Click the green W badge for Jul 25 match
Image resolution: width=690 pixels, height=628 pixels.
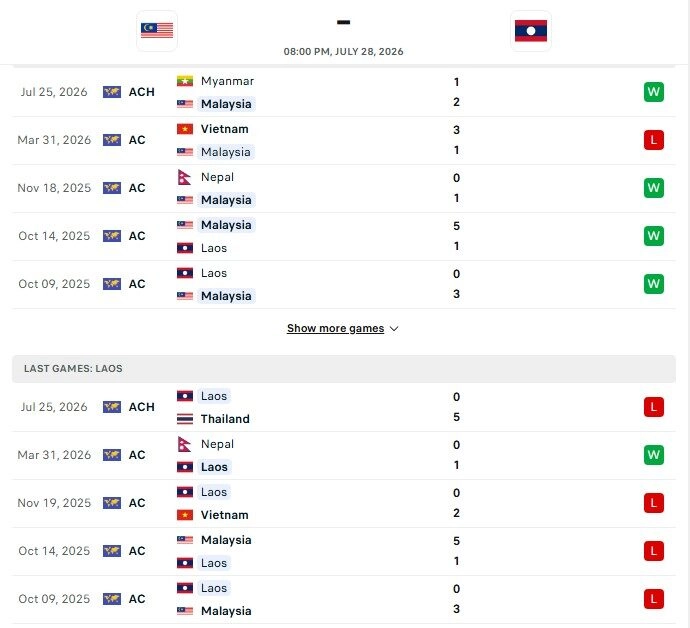(x=653, y=92)
